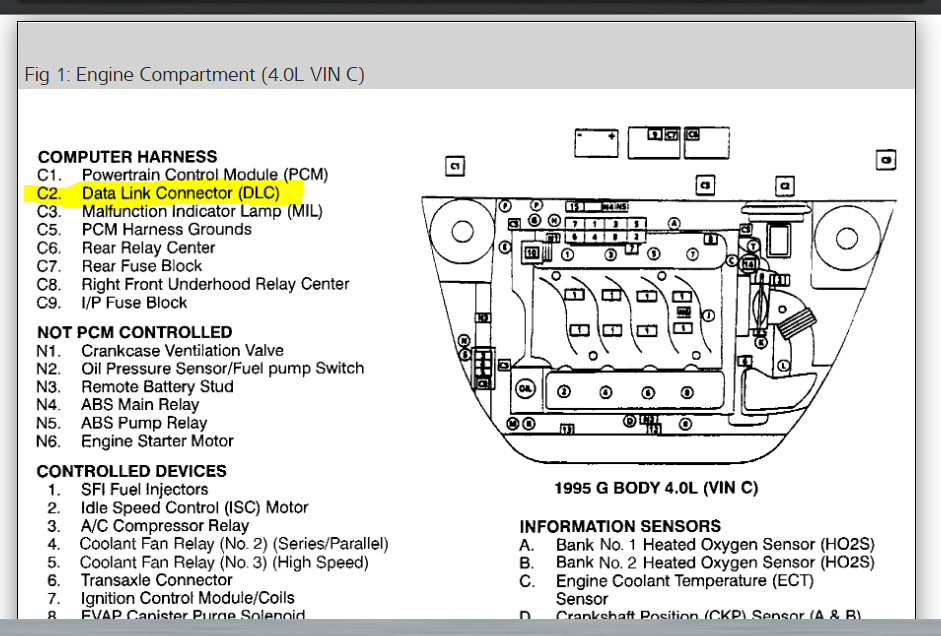Select the left strut tower circle

[x=462, y=232]
